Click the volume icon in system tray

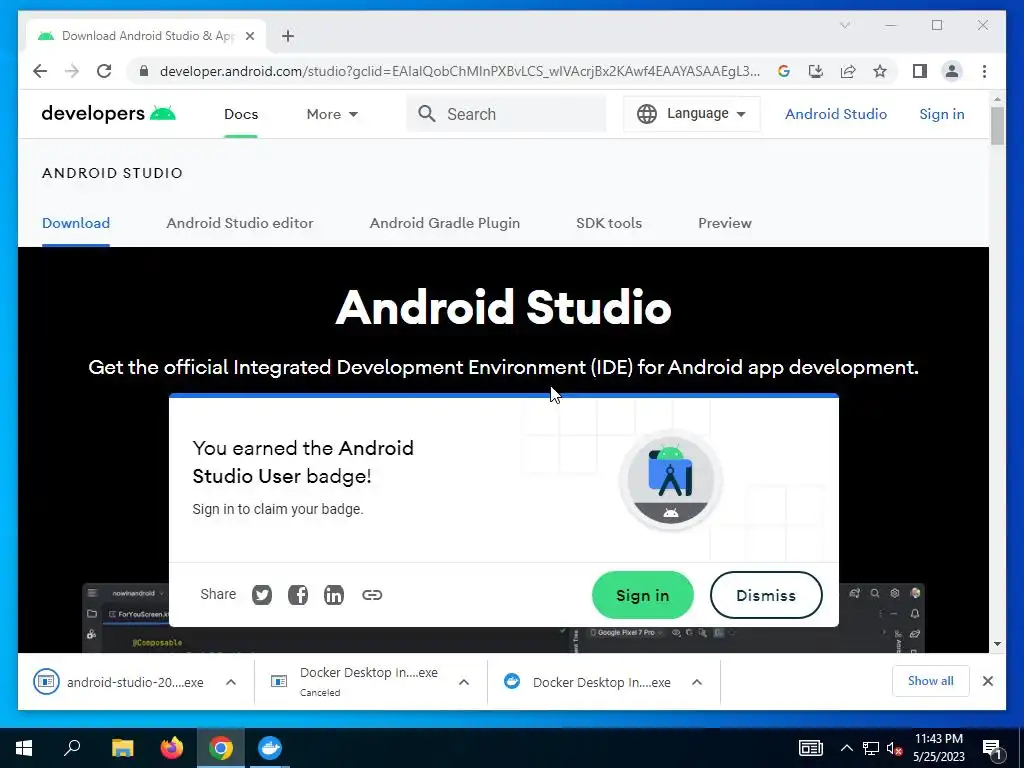[894, 748]
